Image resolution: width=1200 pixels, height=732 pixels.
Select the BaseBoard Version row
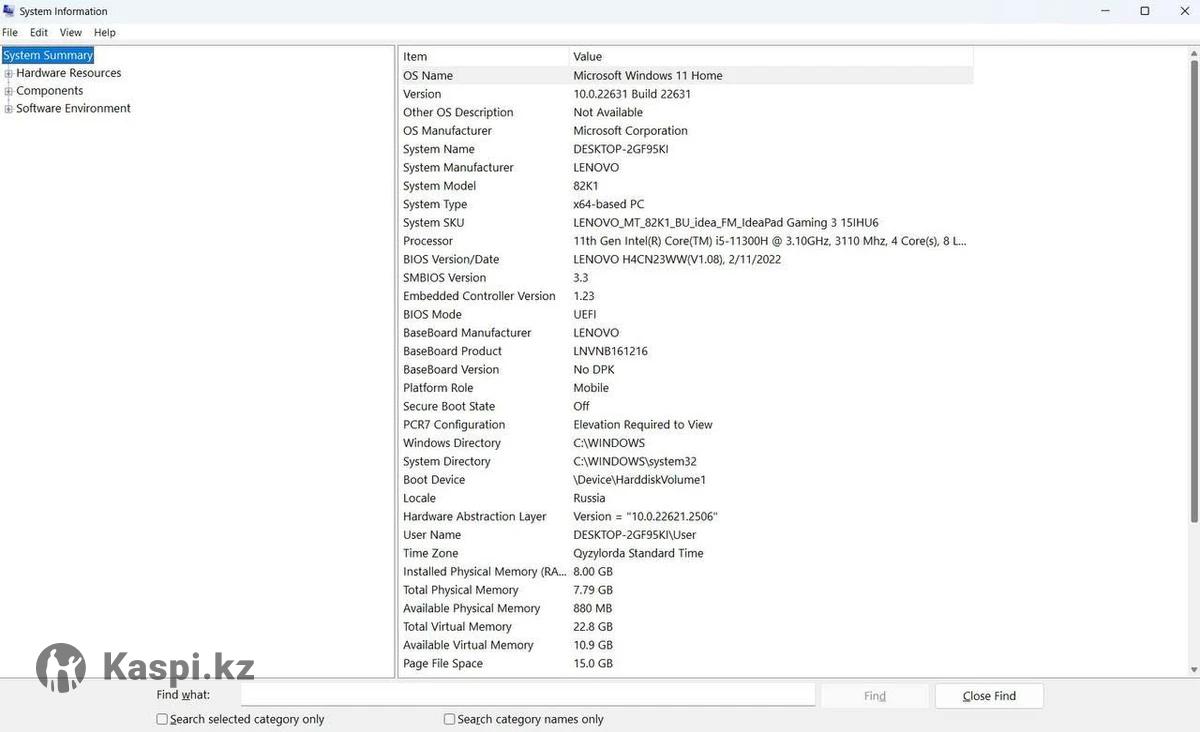(686, 370)
